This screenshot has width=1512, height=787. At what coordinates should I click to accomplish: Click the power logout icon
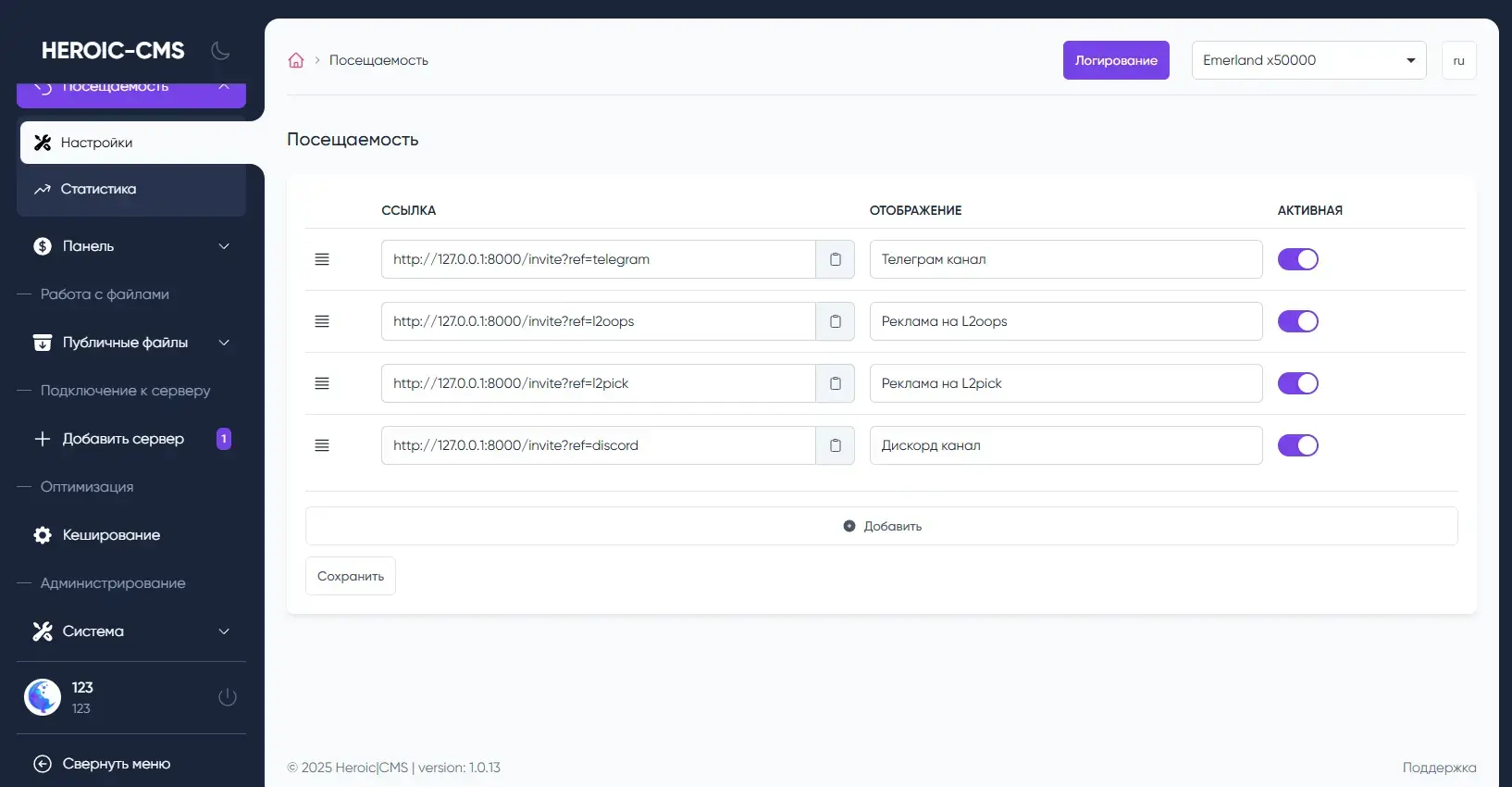coord(228,697)
